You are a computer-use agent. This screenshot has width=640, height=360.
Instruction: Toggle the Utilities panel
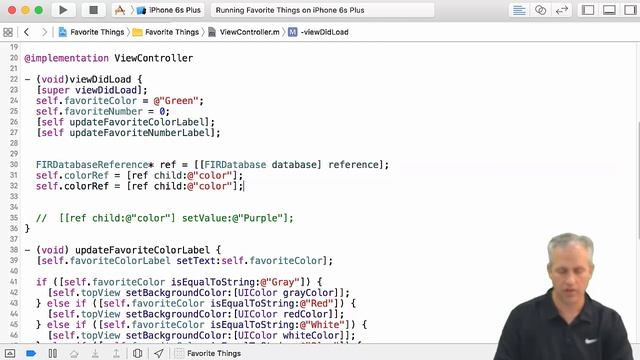630,10
